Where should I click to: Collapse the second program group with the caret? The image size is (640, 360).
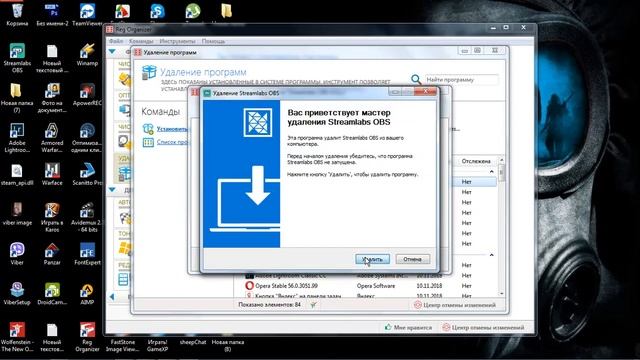pyautogui.click(x=491, y=255)
